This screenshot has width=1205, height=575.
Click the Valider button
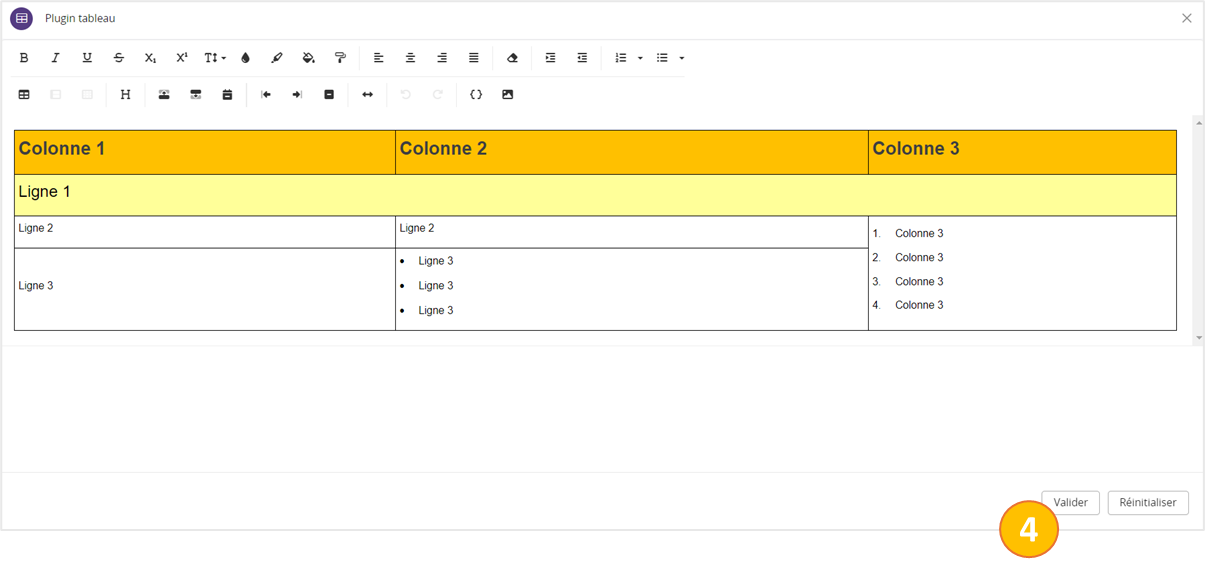tap(1070, 502)
